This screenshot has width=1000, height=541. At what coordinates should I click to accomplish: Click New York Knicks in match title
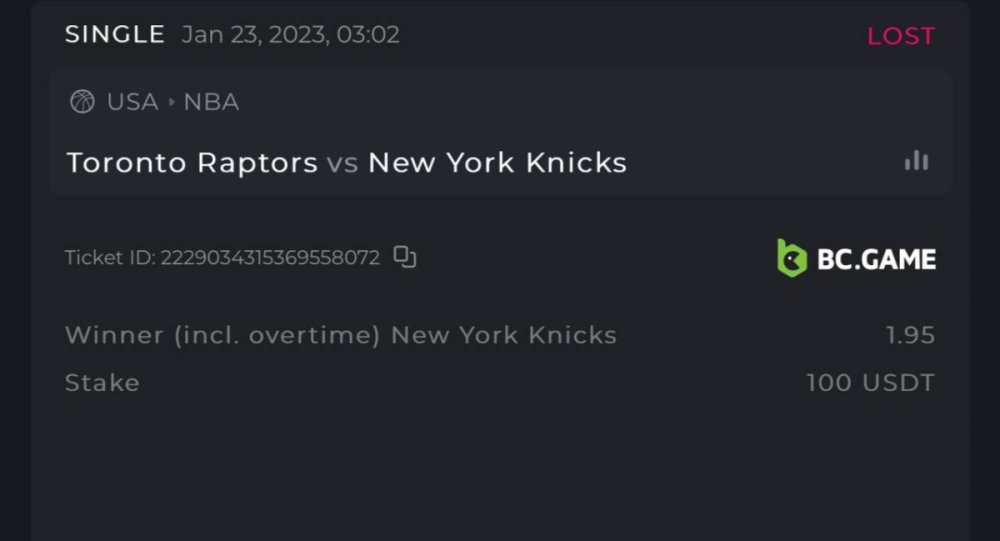coord(497,162)
